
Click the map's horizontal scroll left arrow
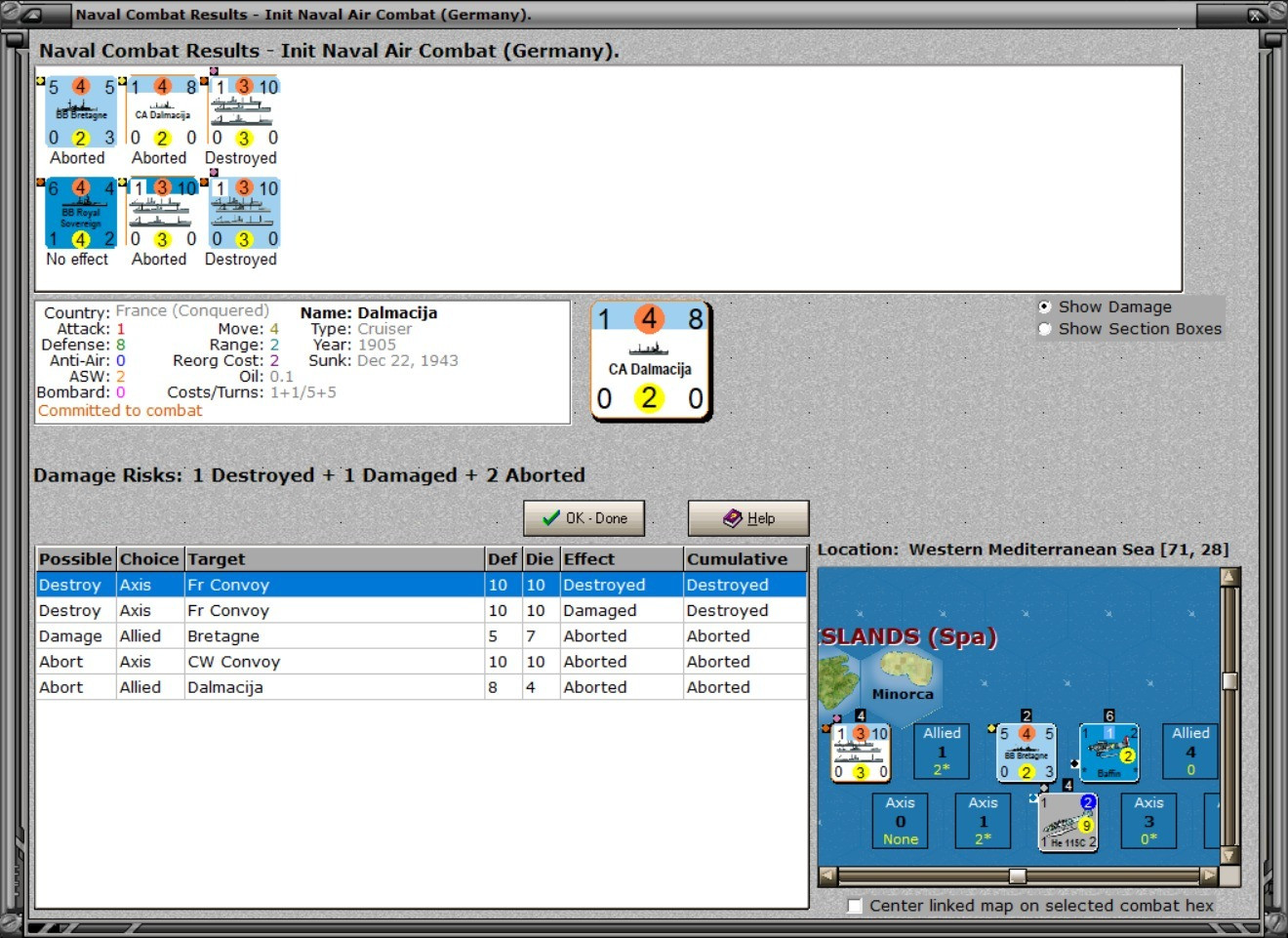point(828,876)
